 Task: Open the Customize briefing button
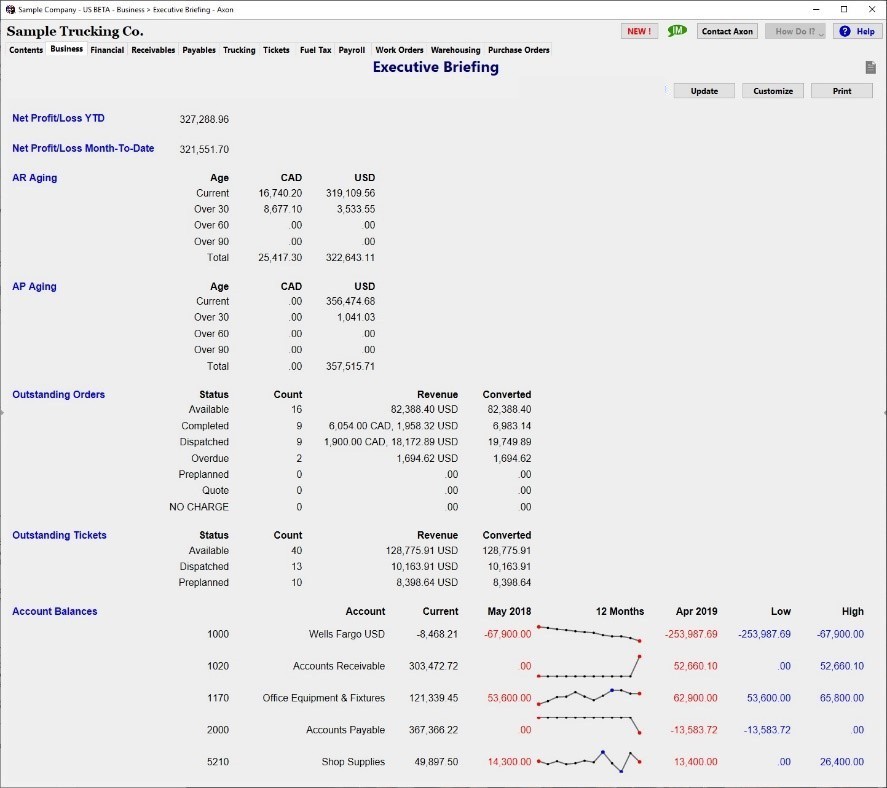point(773,91)
